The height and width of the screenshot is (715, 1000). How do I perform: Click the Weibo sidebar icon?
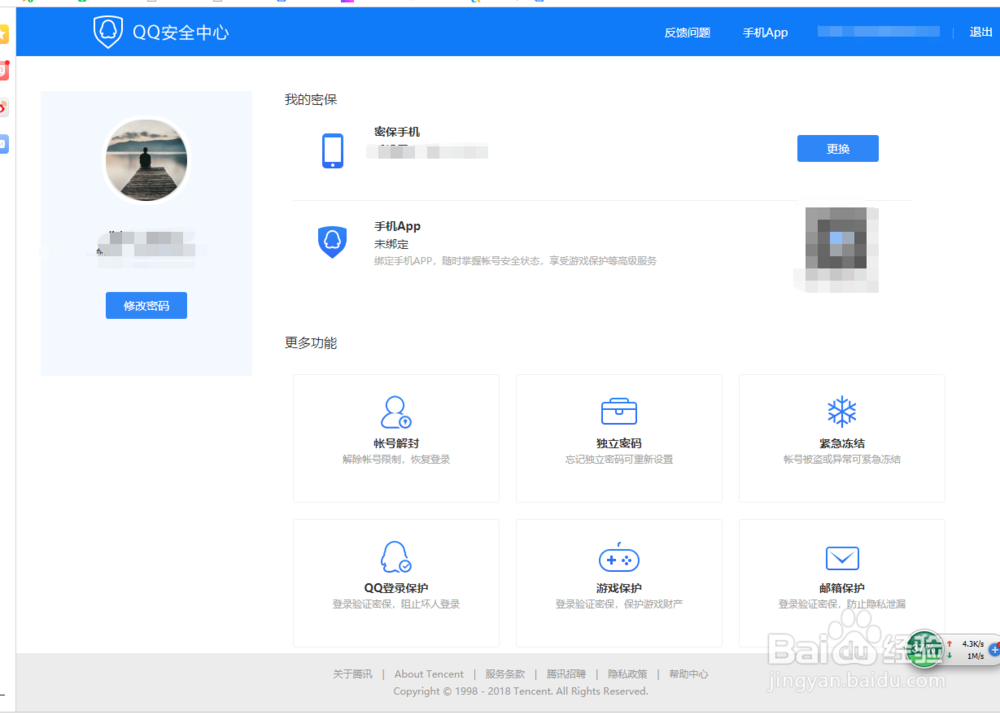3,107
